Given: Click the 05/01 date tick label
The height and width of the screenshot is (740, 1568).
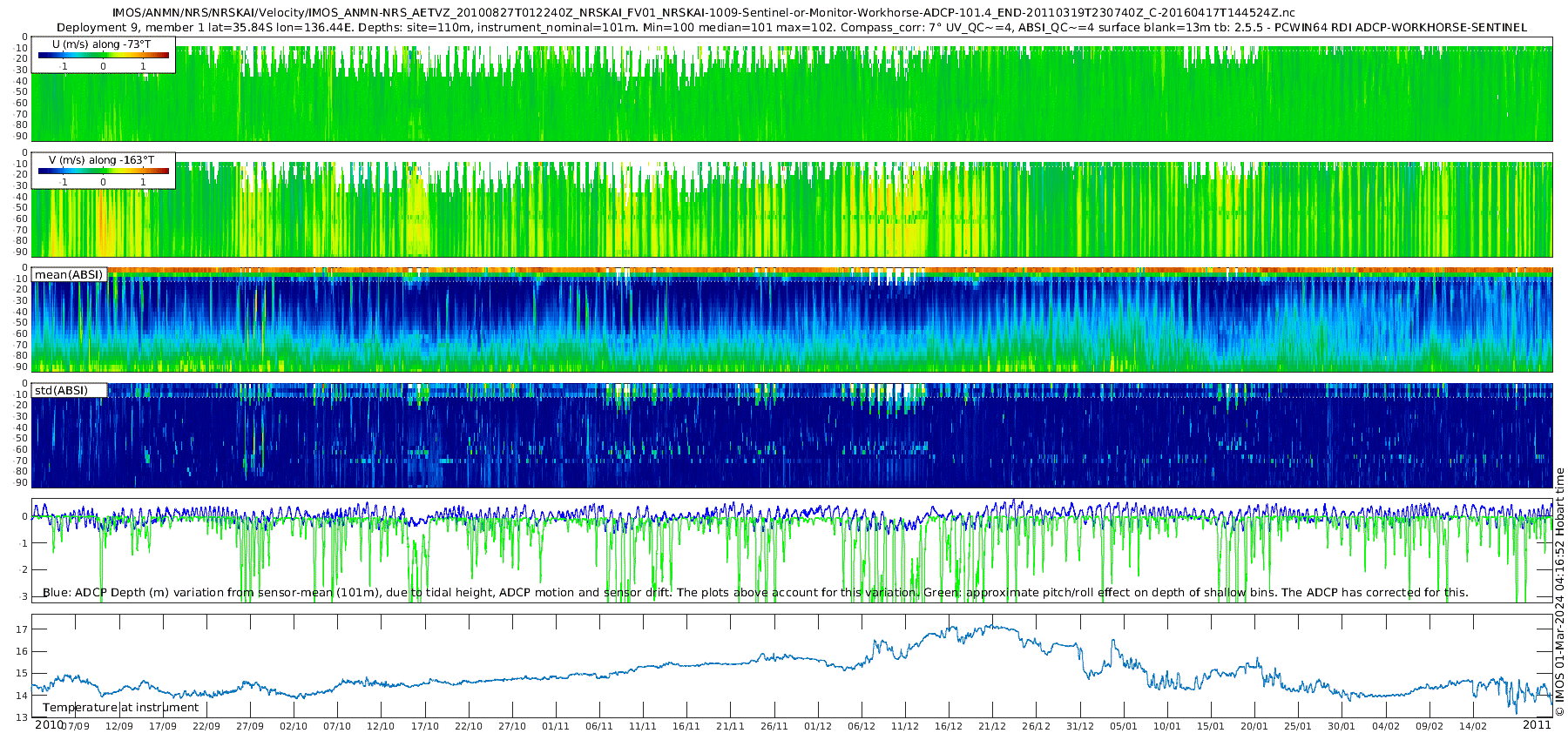Looking at the screenshot, I should (1124, 726).
